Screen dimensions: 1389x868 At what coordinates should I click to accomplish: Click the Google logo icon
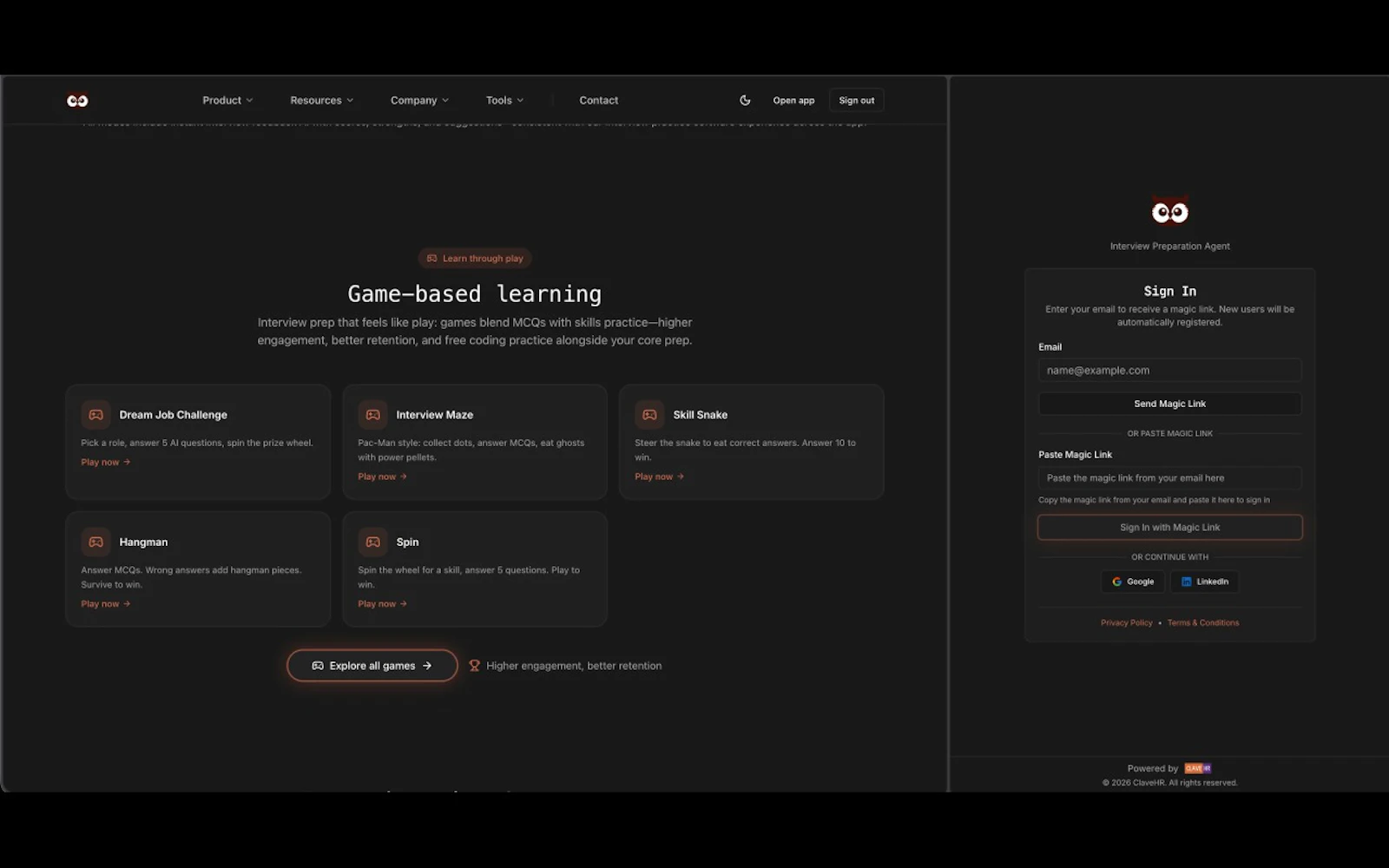pyautogui.click(x=1116, y=582)
